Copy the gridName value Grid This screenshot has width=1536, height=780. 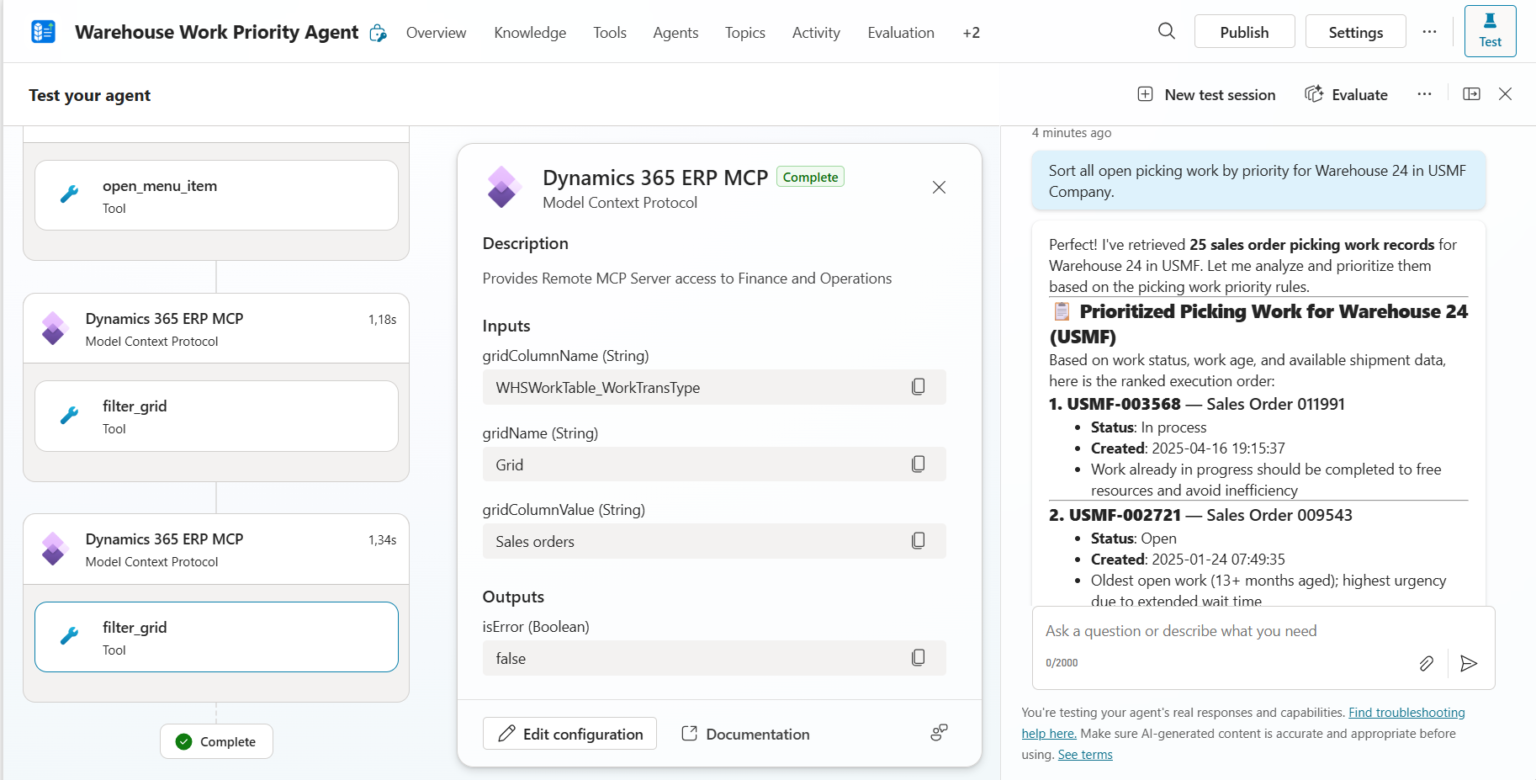pos(918,464)
